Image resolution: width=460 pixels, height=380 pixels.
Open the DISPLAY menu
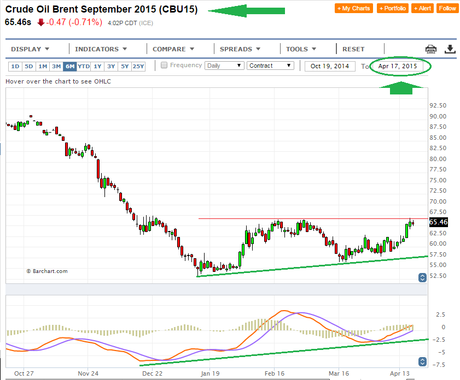coord(30,49)
